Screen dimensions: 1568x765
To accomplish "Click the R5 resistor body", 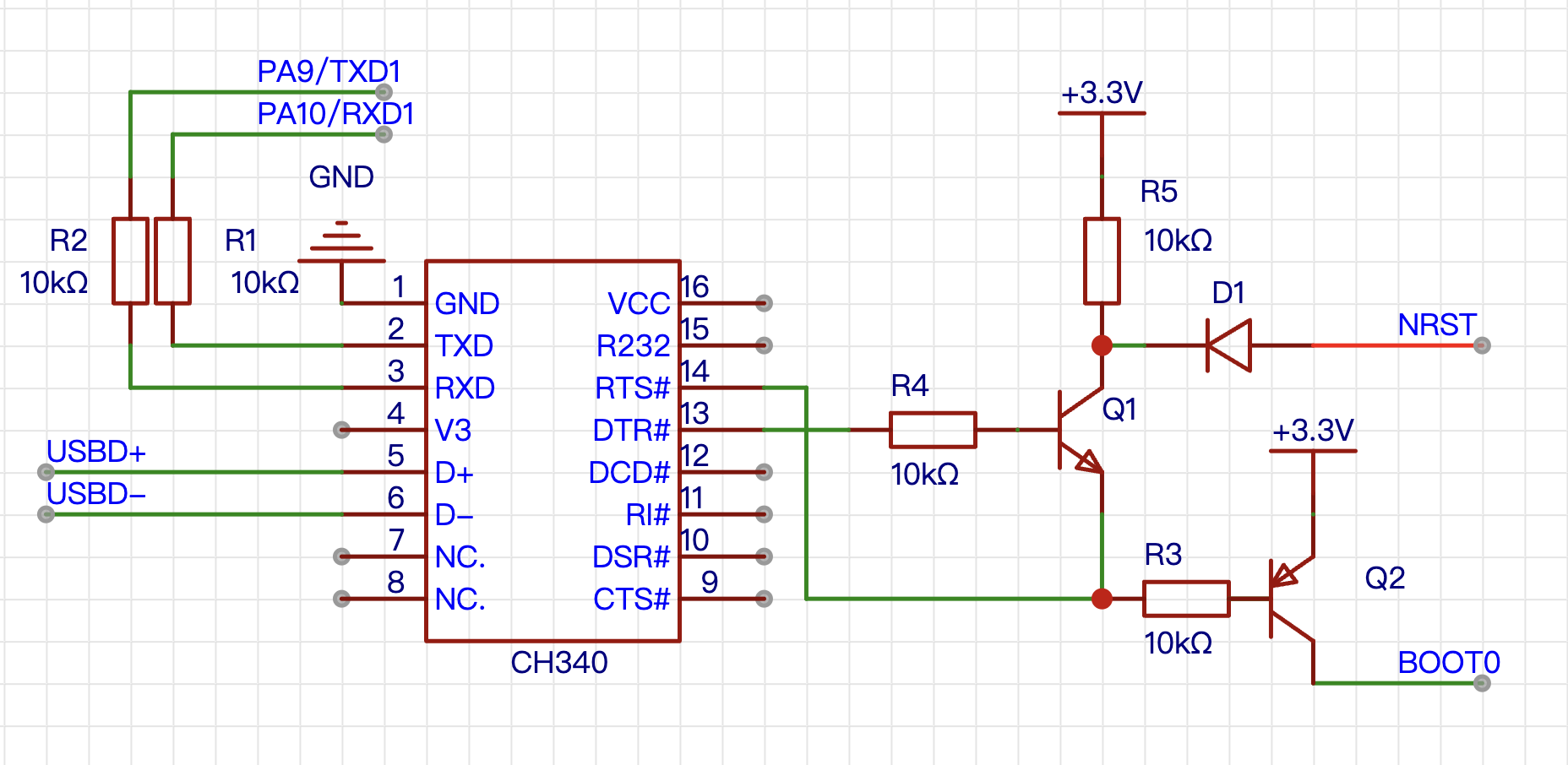I will [x=1102, y=261].
